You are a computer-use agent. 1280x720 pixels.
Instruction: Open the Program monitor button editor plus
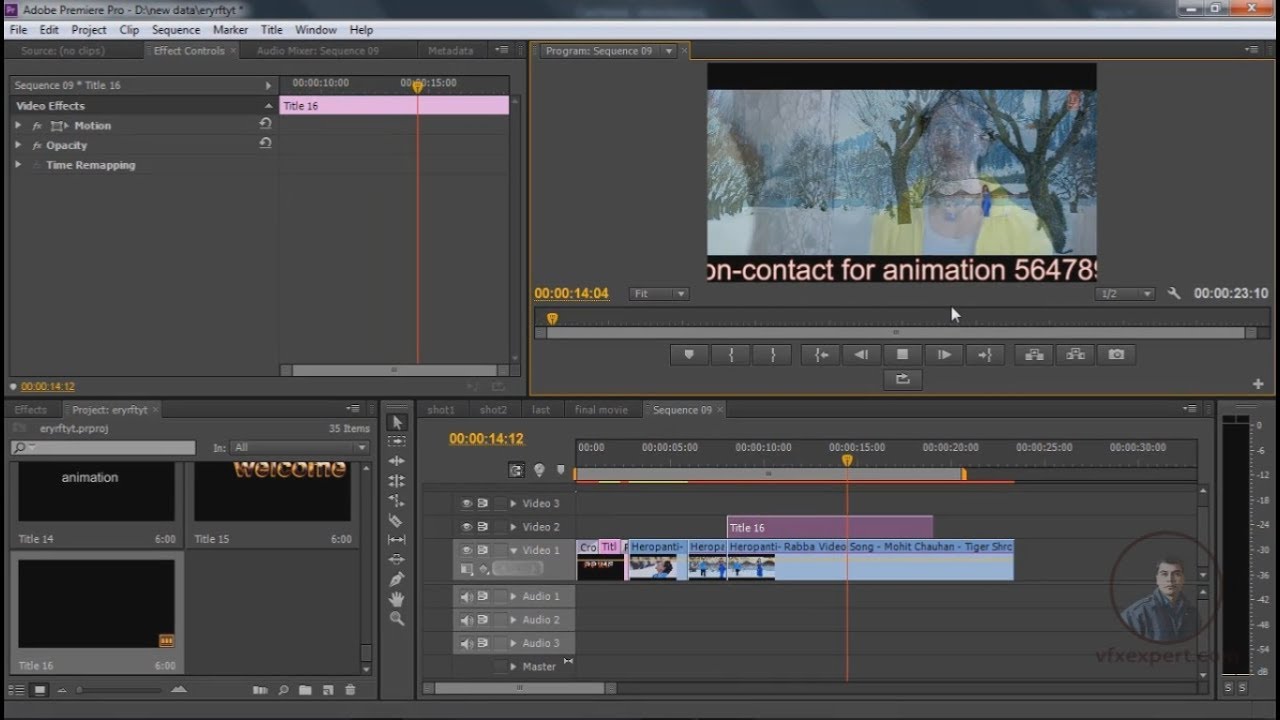tap(1258, 384)
